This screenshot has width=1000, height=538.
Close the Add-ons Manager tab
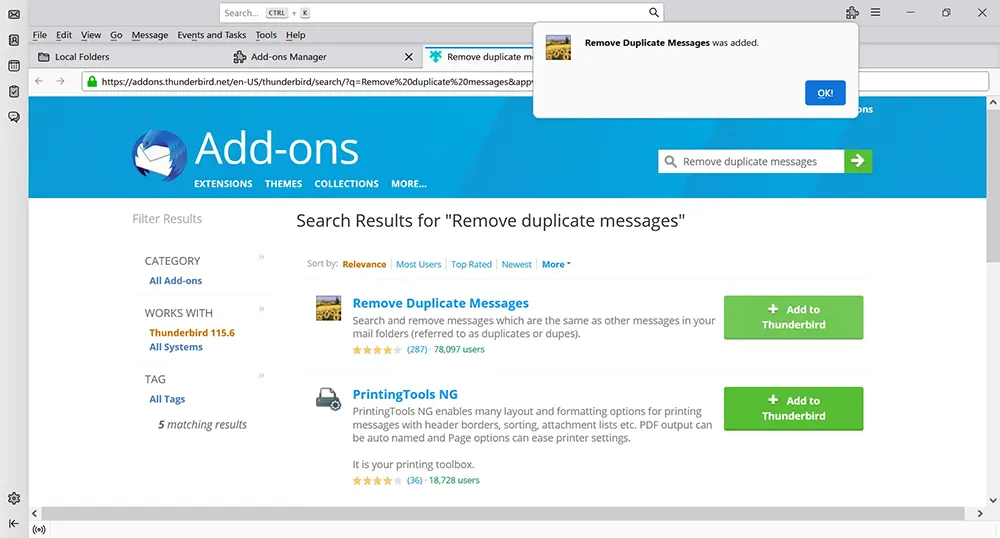coord(409,57)
